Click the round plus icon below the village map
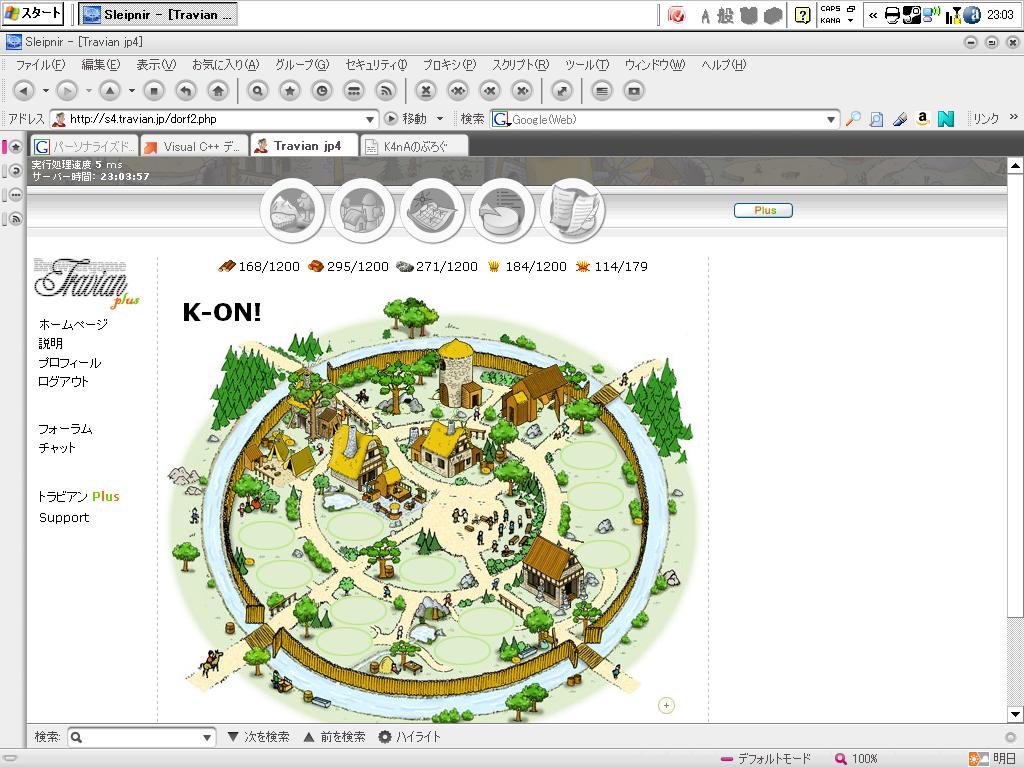 [666, 705]
